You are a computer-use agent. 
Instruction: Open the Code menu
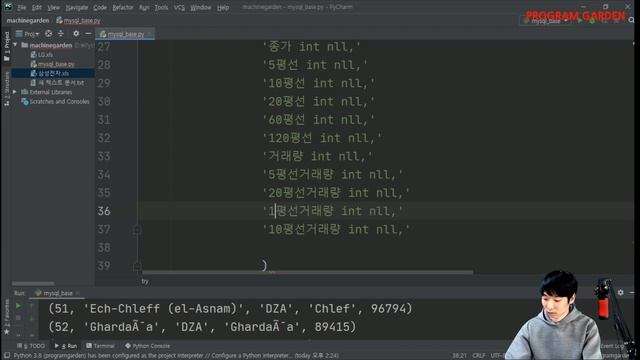(x=100, y=7)
